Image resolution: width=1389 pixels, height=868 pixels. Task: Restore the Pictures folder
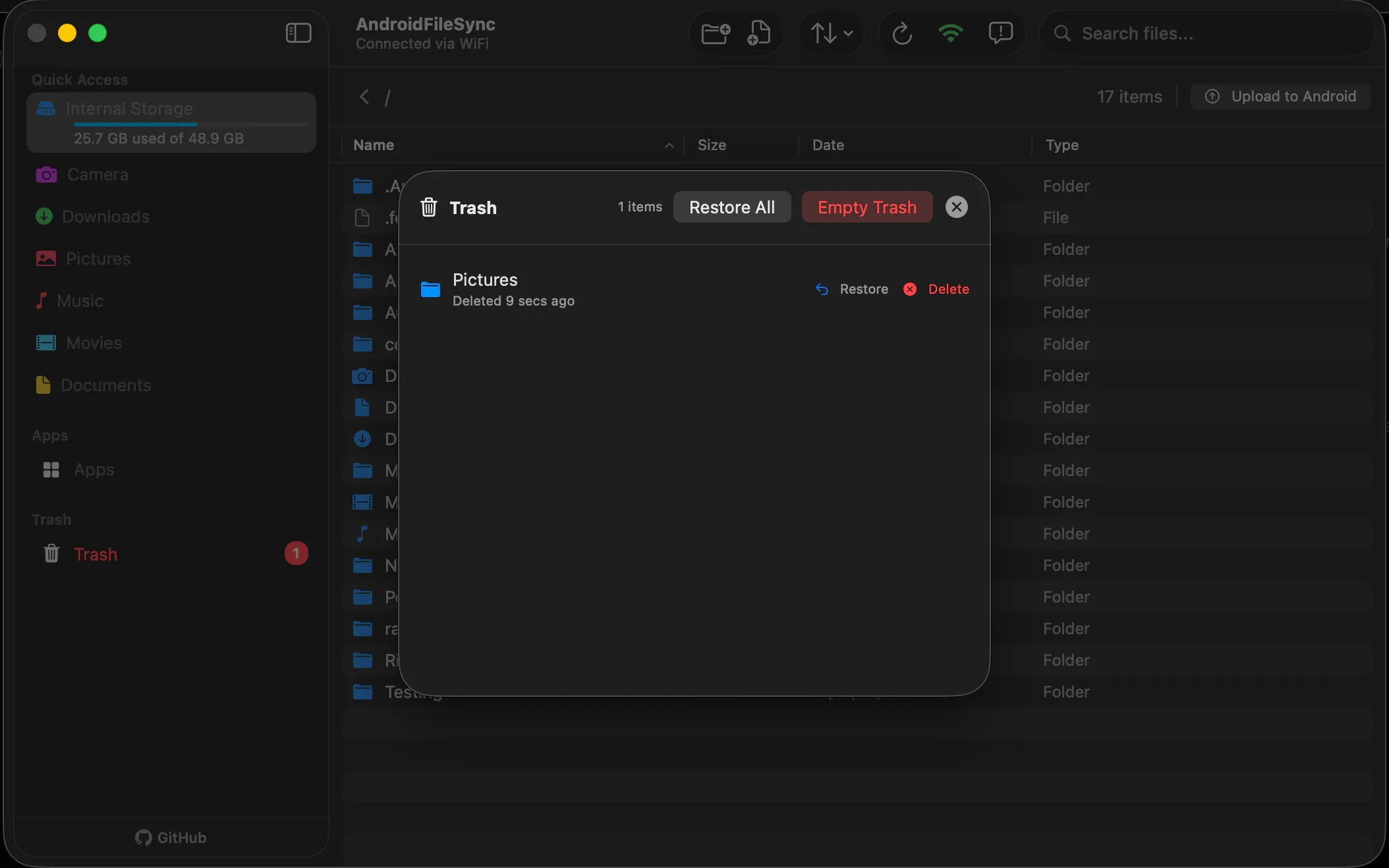click(x=852, y=289)
